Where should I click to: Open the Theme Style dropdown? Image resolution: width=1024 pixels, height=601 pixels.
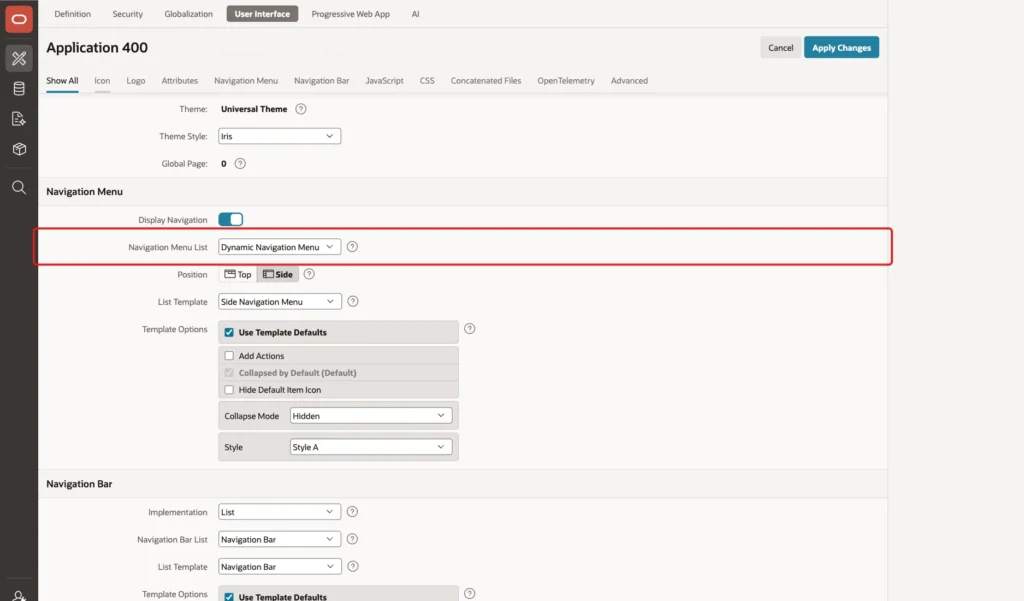[280, 136]
